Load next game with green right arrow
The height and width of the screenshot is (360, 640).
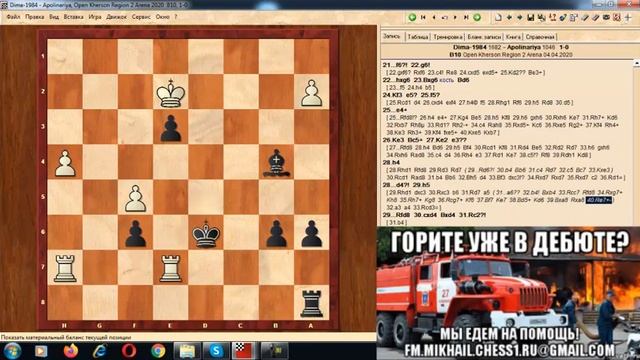pos(477,17)
